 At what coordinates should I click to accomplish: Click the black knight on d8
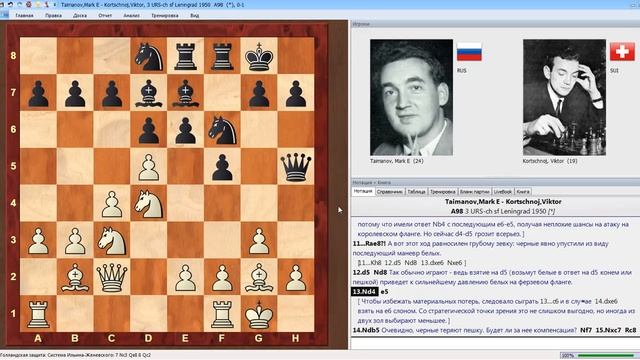tap(149, 56)
